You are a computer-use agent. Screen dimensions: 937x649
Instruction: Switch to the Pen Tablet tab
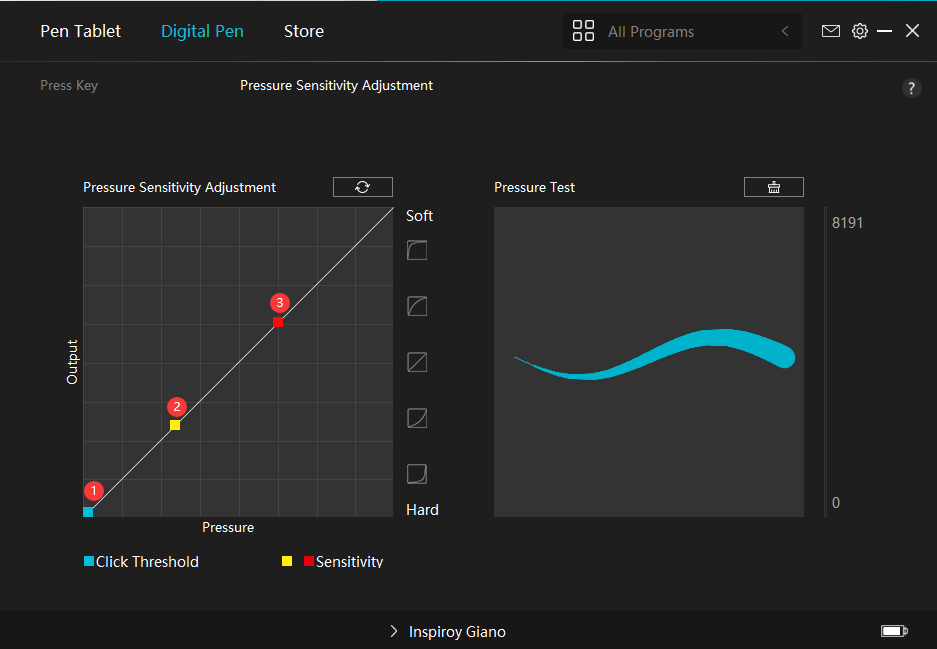click(80, 31)
